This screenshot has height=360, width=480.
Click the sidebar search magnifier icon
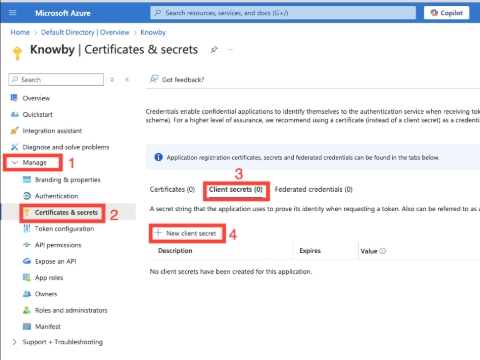[15, 79]
